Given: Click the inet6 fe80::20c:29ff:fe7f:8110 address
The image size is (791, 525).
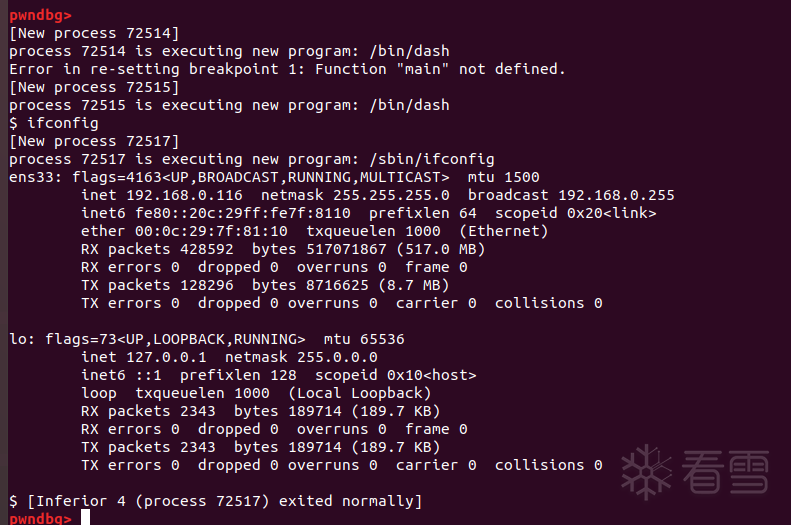Looking at the screenshot, I should pos(243,213).
